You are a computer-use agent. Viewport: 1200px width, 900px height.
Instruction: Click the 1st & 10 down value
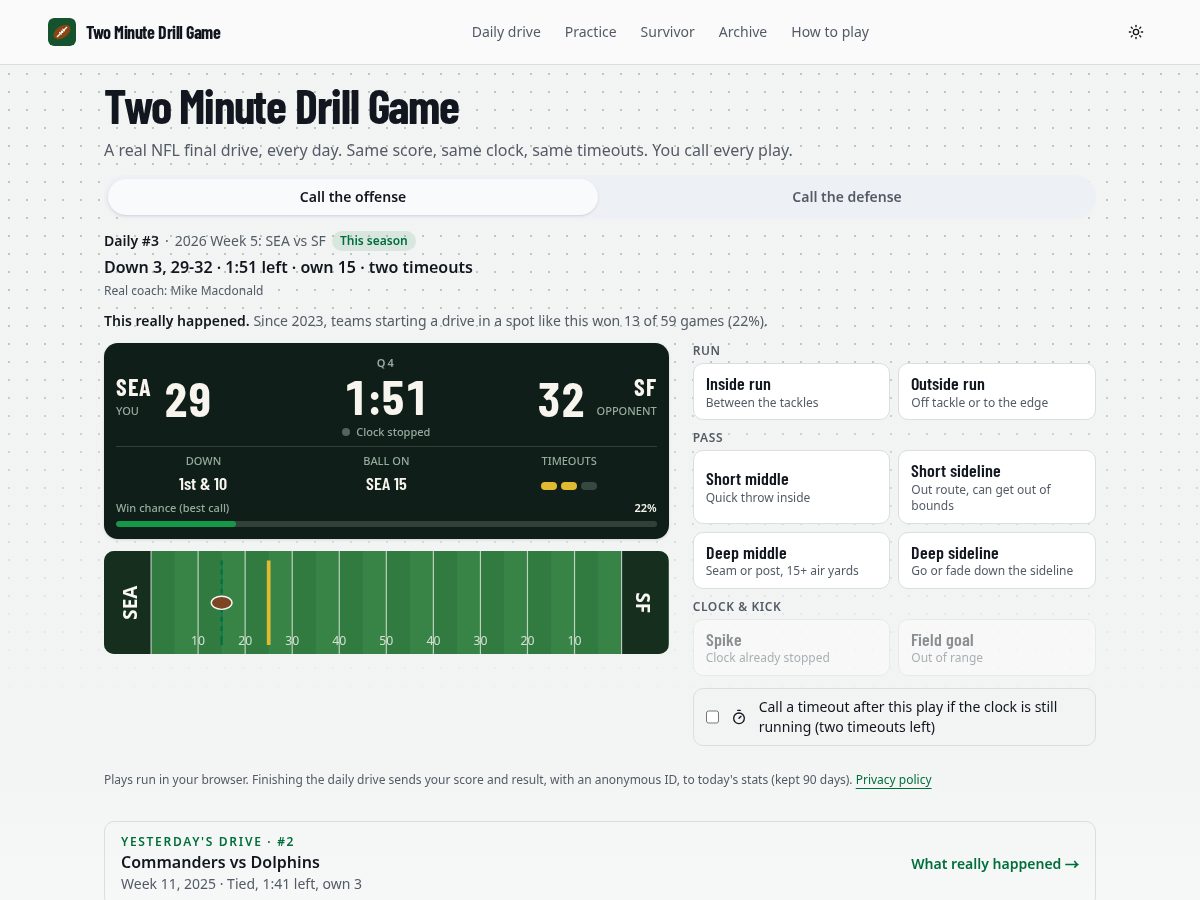tap(203, 484)
